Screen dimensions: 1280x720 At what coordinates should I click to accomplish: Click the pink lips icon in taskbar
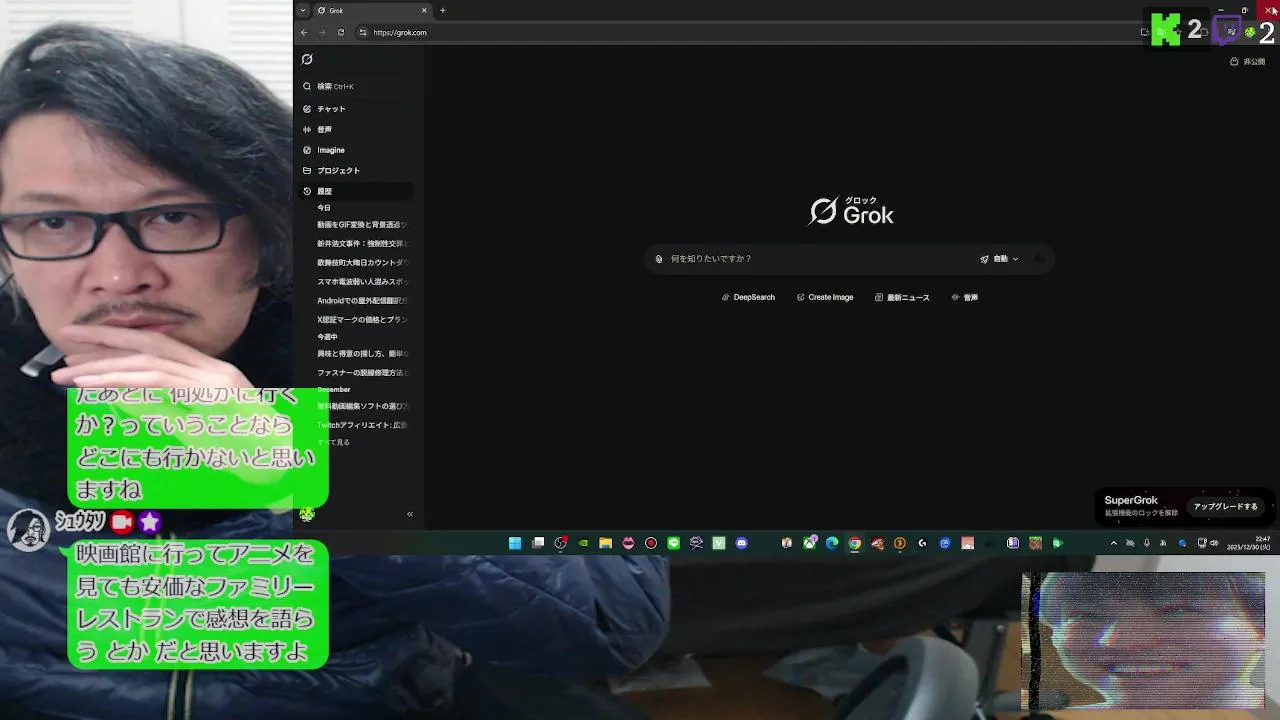(x=628, y=543)
